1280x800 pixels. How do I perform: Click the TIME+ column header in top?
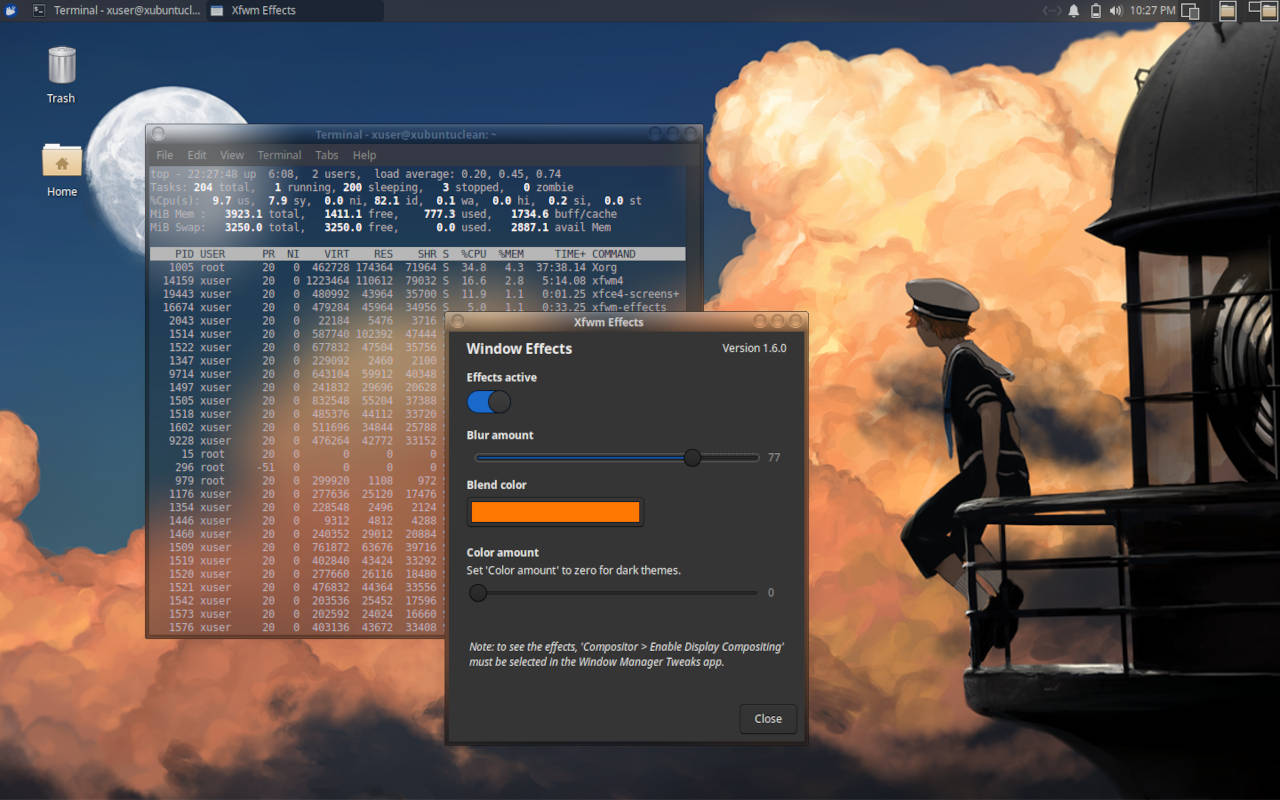click(x=570, y=254)
